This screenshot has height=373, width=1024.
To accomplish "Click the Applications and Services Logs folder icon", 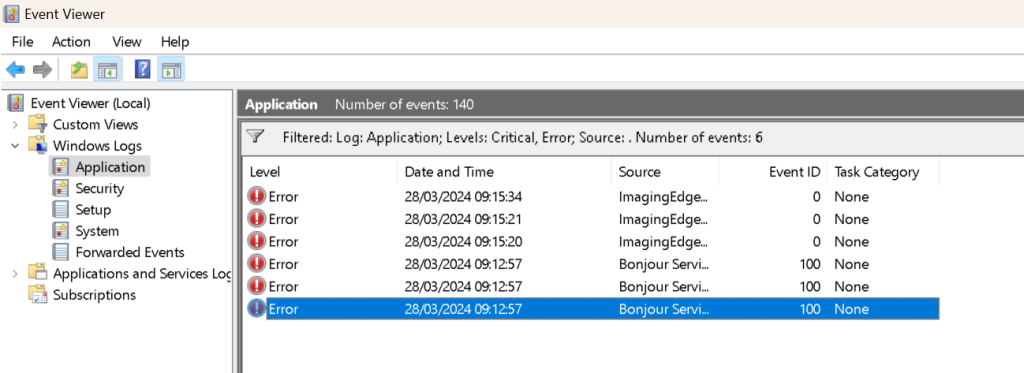I will click(38, 273).
